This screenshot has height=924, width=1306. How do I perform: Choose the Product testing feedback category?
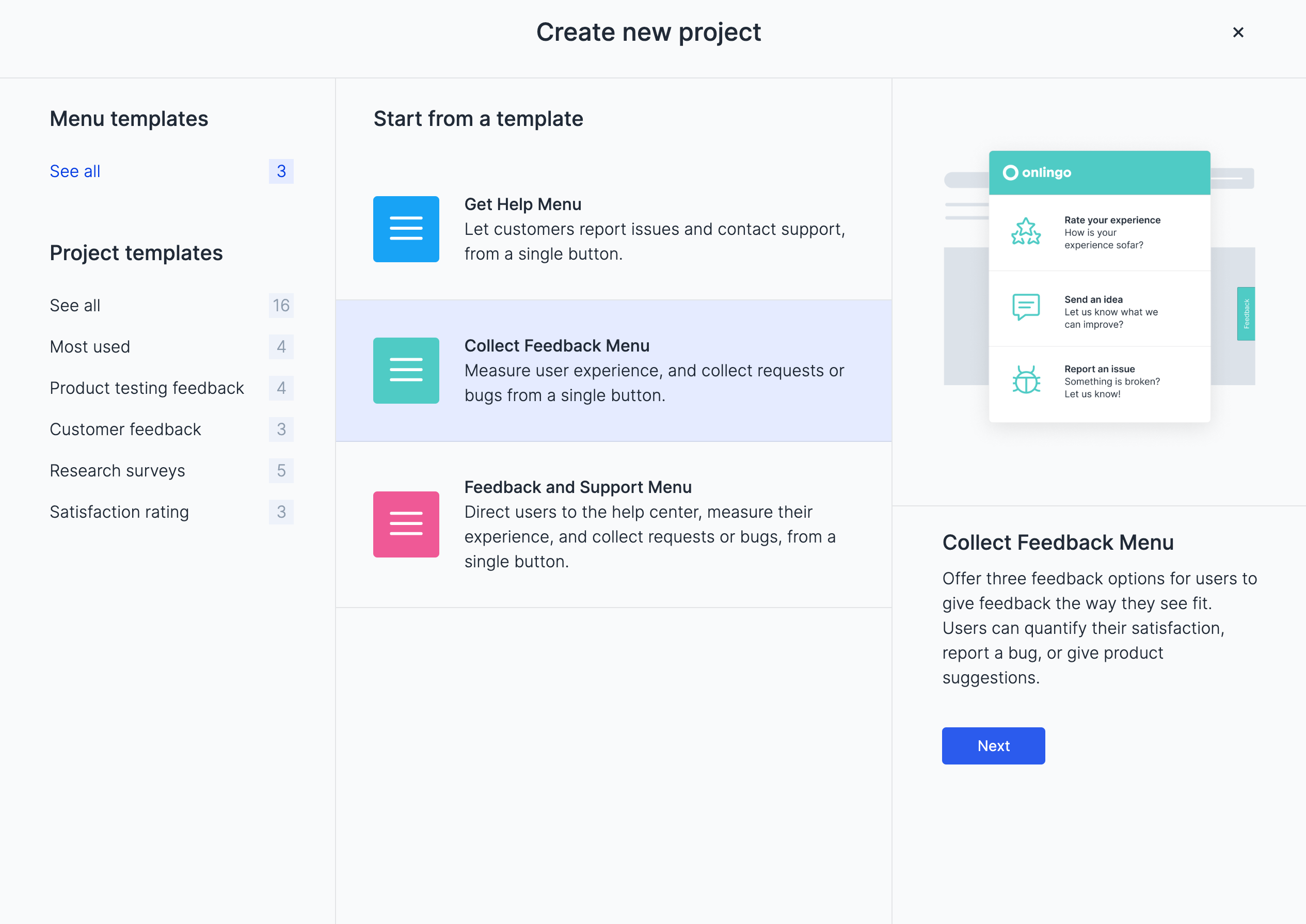[x=147, y=388]
